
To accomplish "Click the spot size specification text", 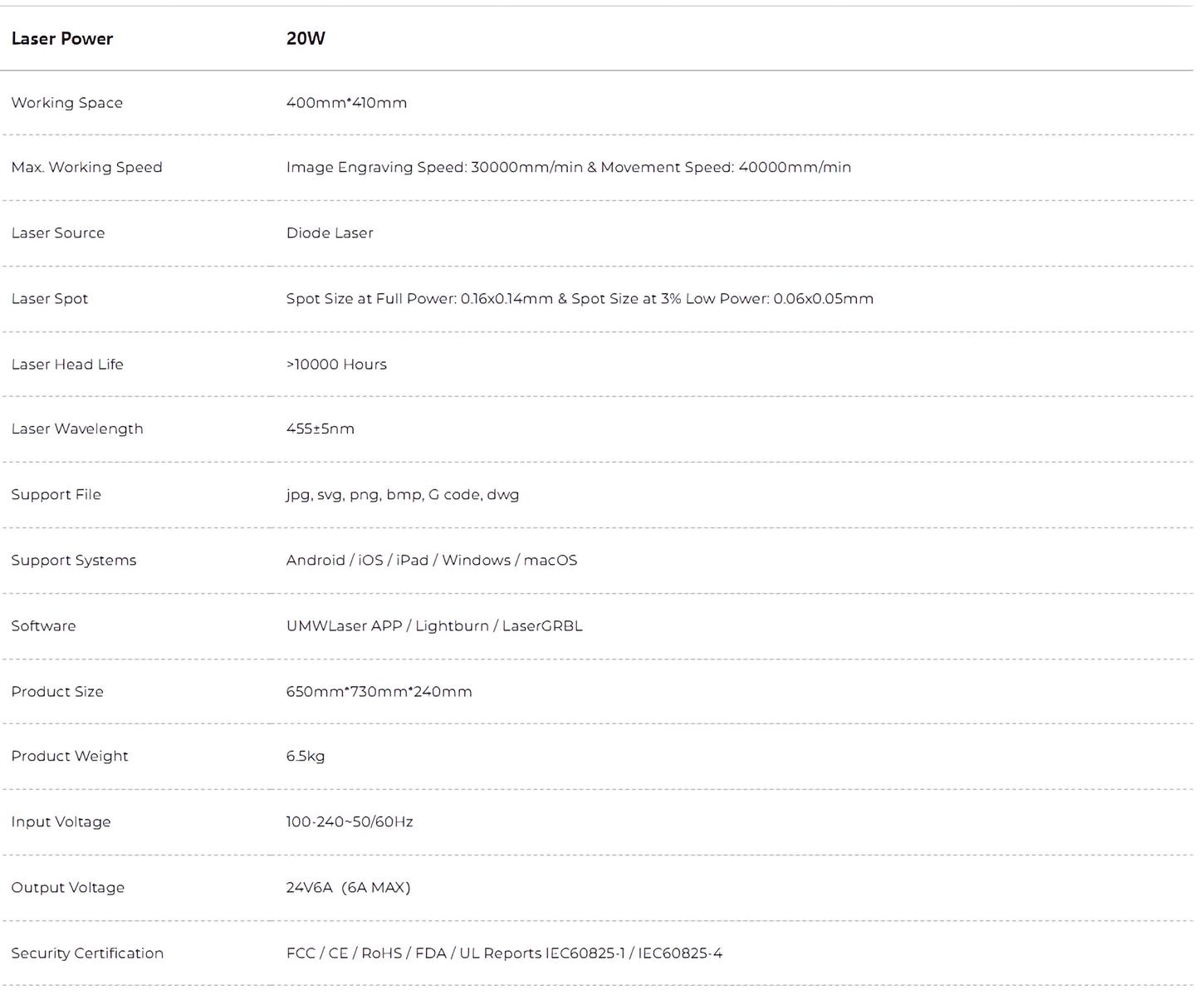I will coord(580,298).
